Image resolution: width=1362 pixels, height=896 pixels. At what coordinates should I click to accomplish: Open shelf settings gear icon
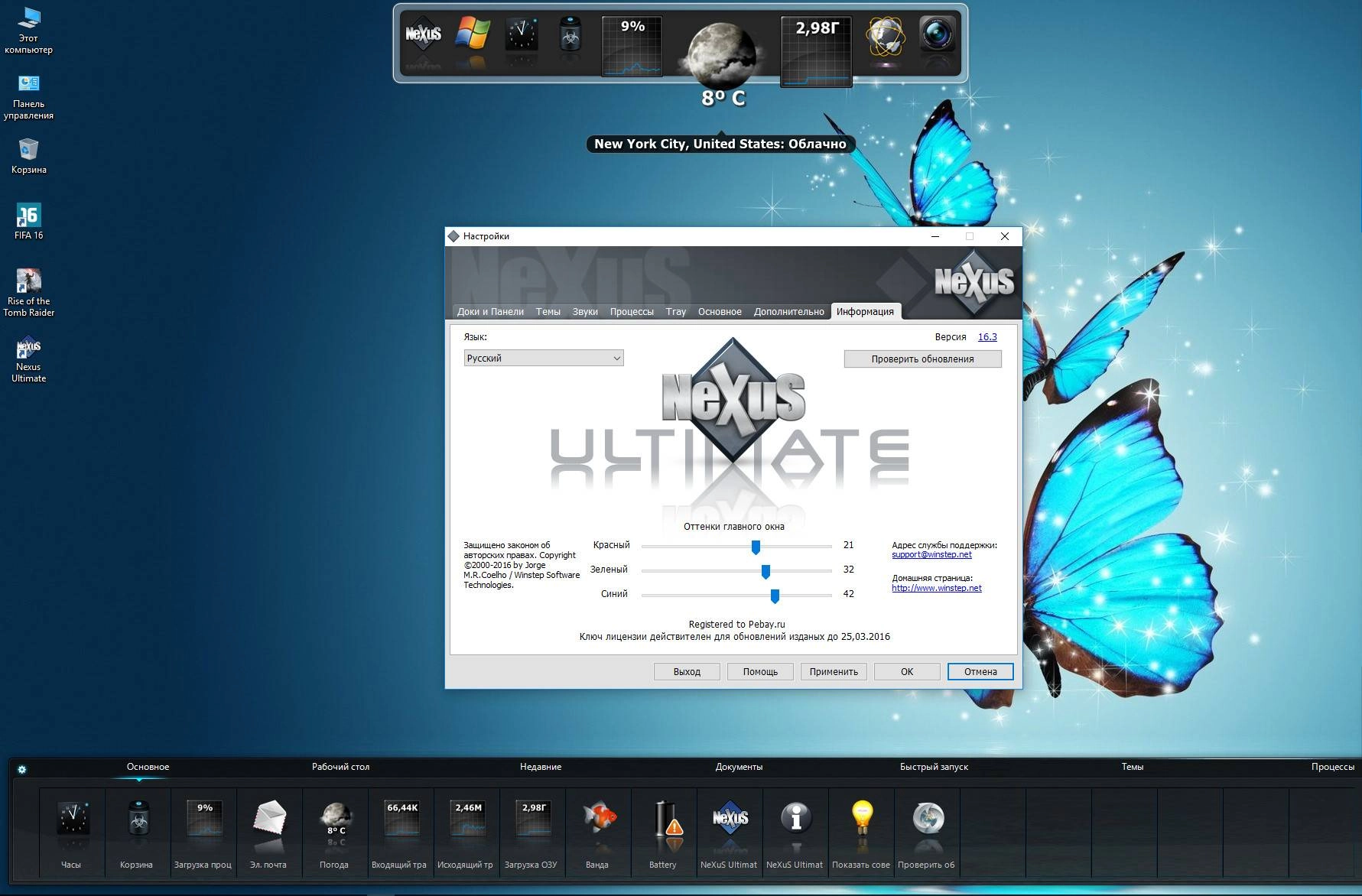click(22, 769)
